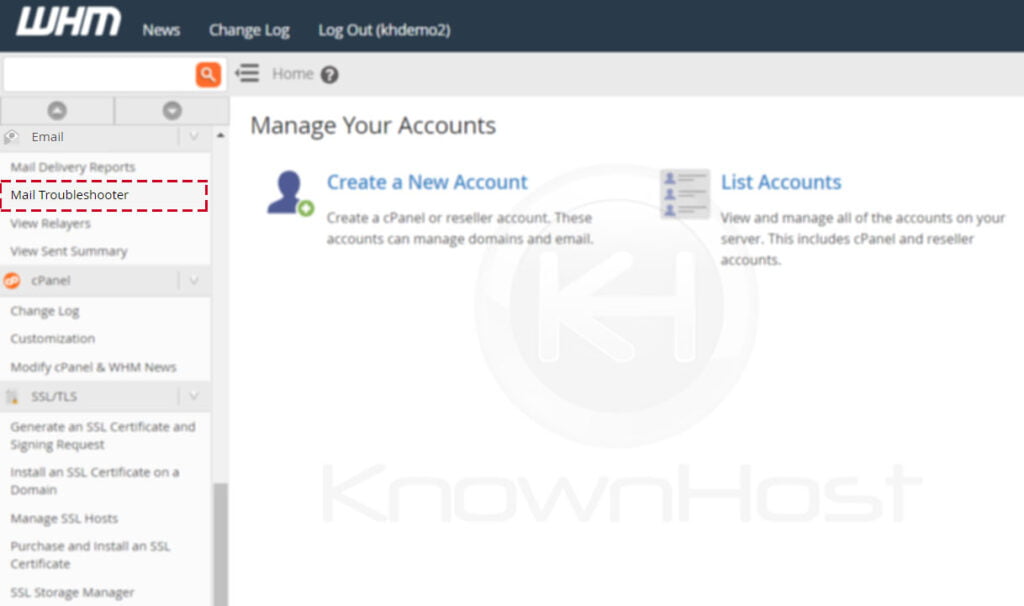1024x606 pixels.
Task: Select the Email section header label
Action: pos(47,136)
